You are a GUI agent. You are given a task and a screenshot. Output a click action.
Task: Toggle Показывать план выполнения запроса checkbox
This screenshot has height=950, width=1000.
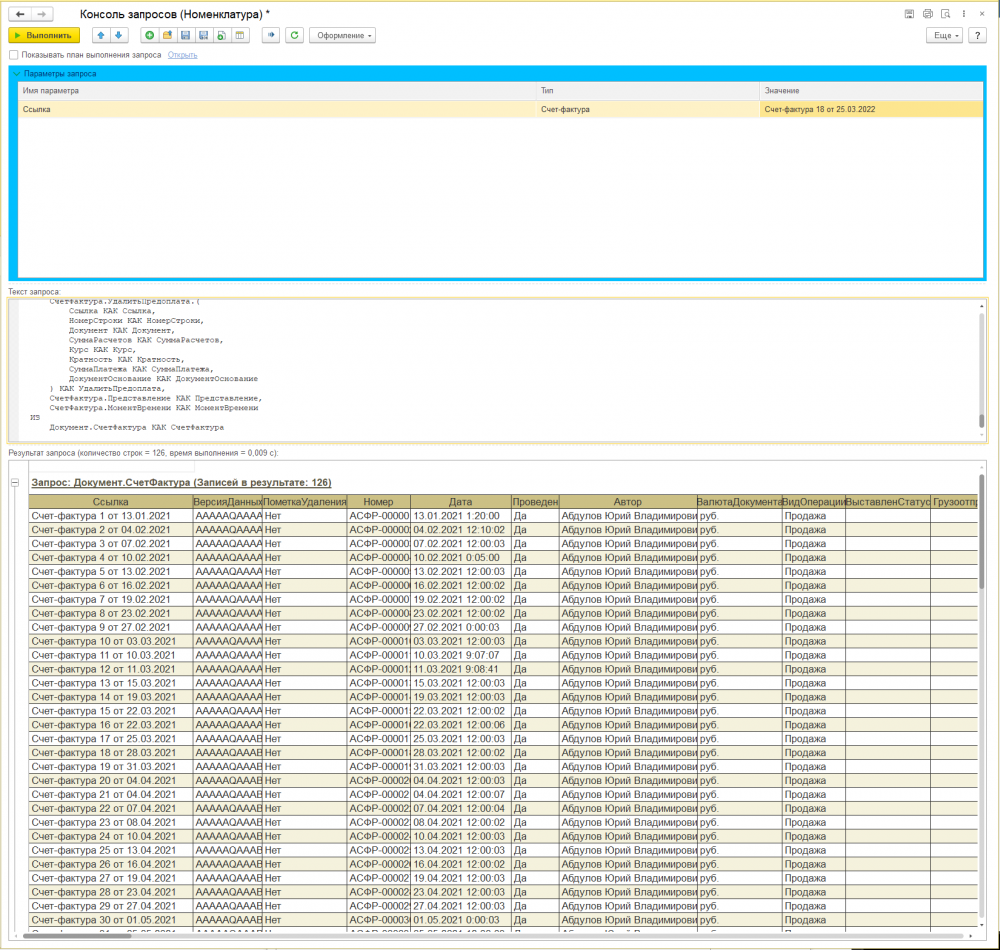pos(13,55)
